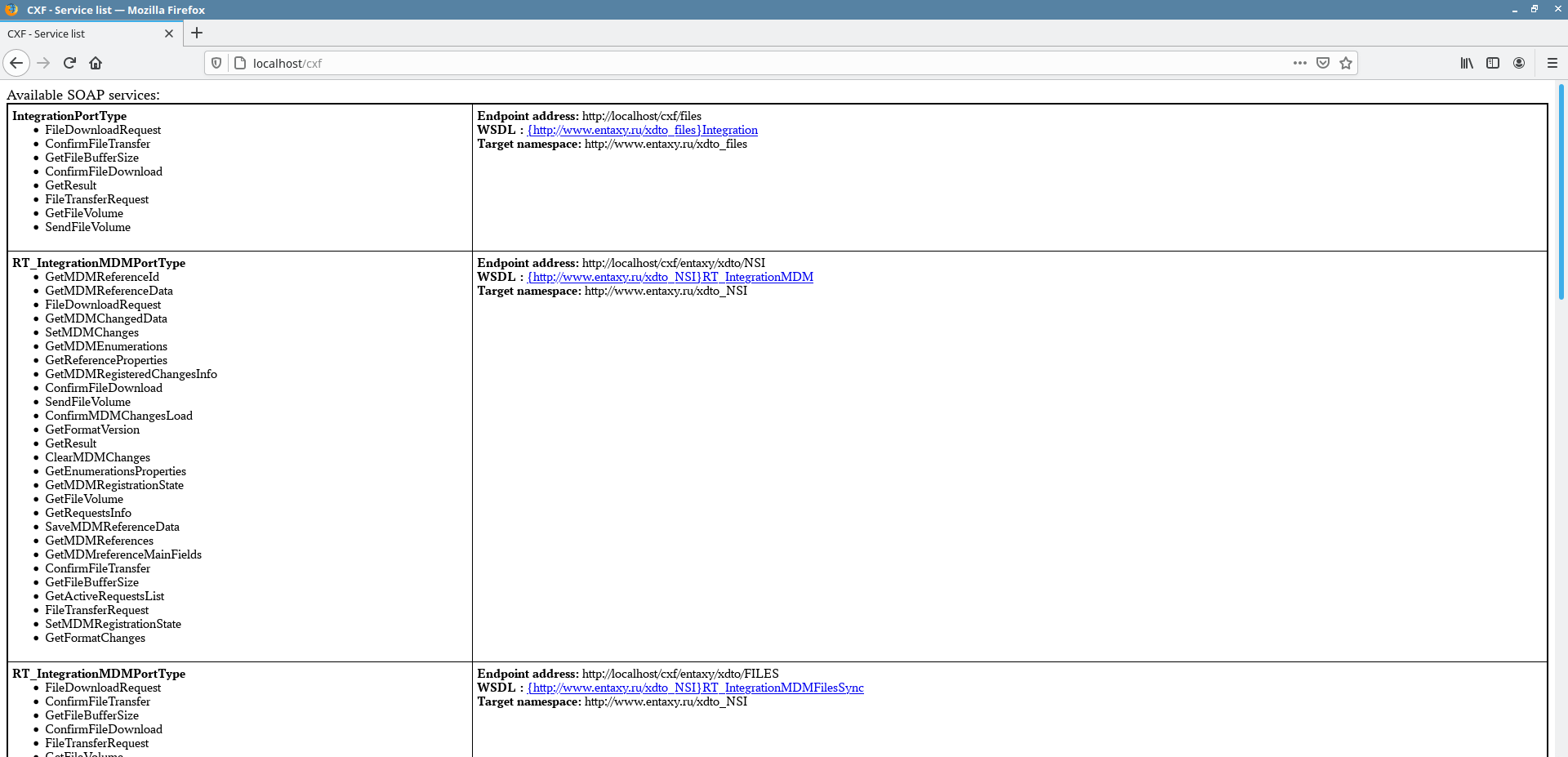Open the RT_IntegrationMDMFilesSync WSDL link
Screen dimensions: 1568x757
[x=696, y=688]
